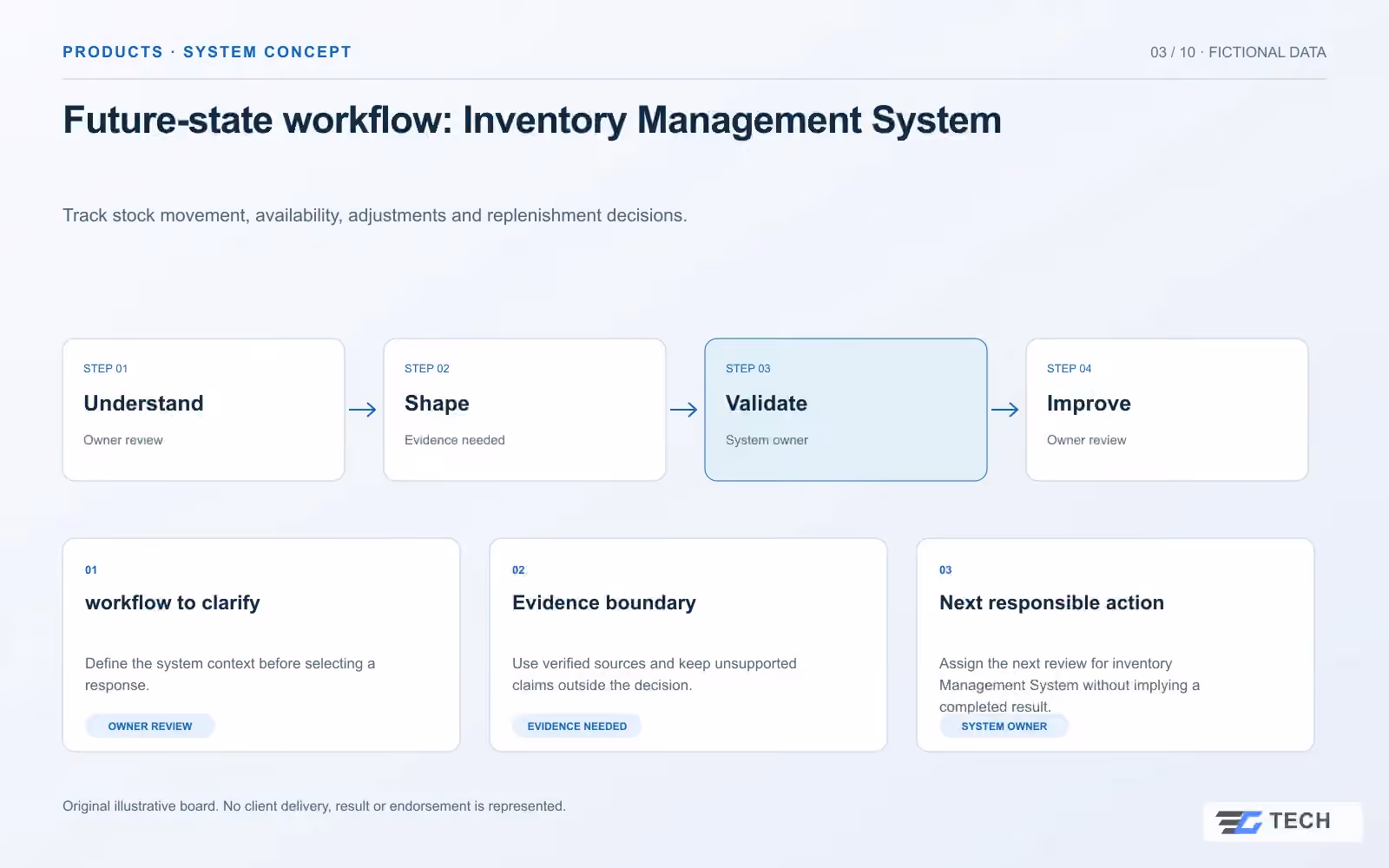Open the highlighted Step 03 Validate card
1389x868 pixels.
(x=846, y=410)
